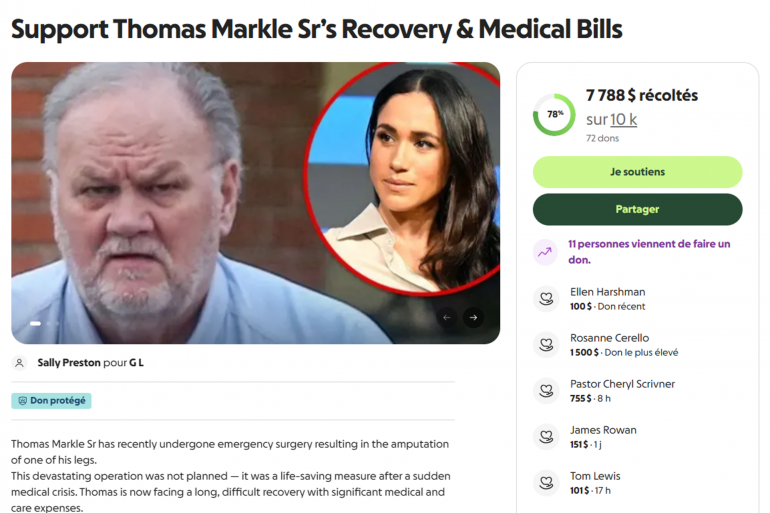Select the first carousel slide dot
The image size is (770, 513).
coord(35,324)
